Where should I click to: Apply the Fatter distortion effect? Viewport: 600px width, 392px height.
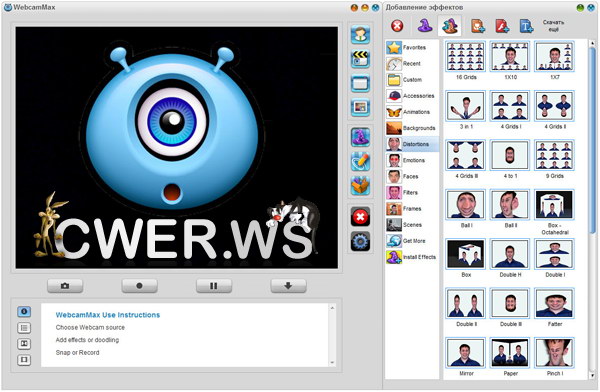(554, 303)
